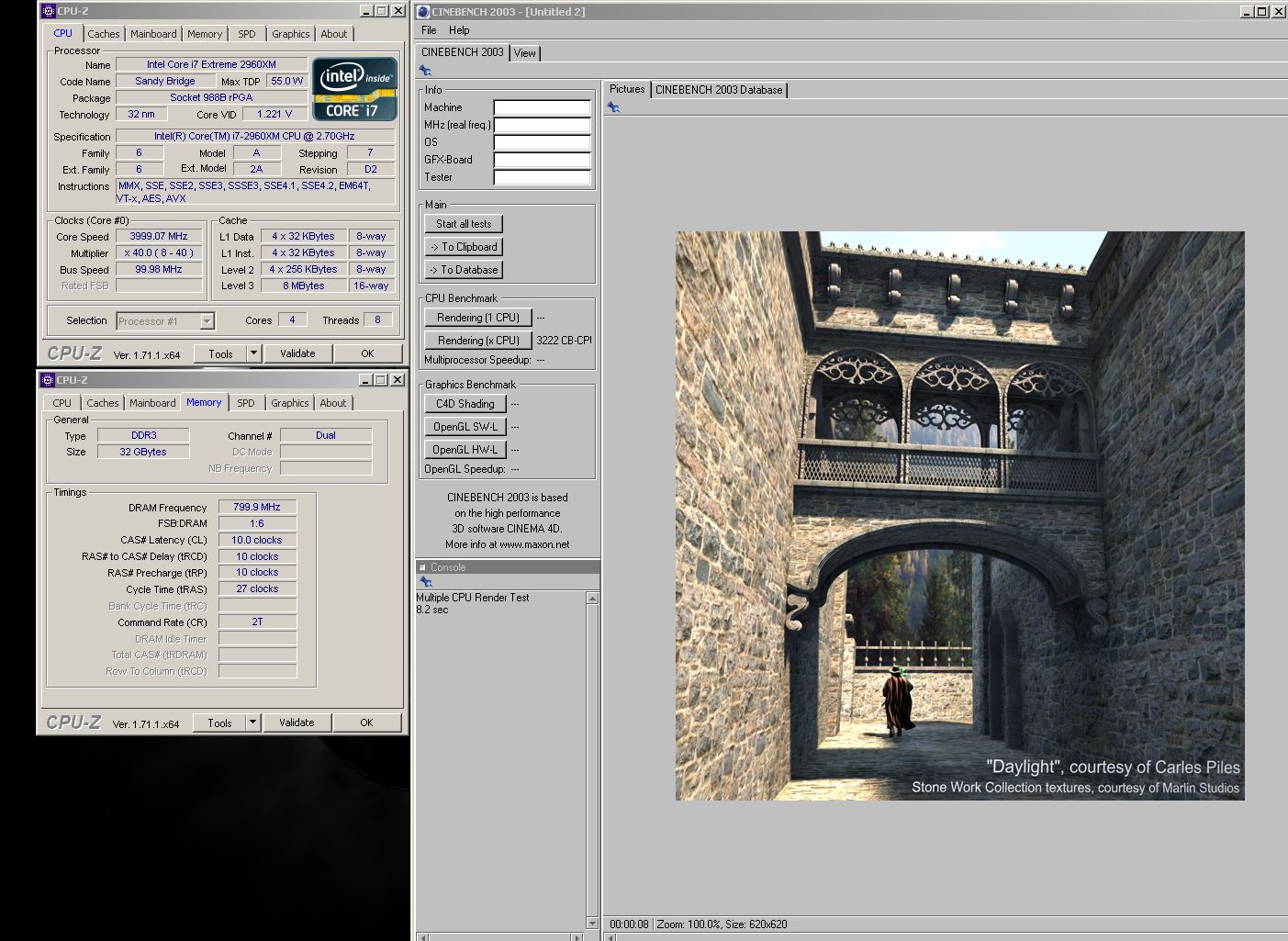Click Validate in upper CPU-Z window
This screenshot has height=941, width=1288.
(297, 353)
